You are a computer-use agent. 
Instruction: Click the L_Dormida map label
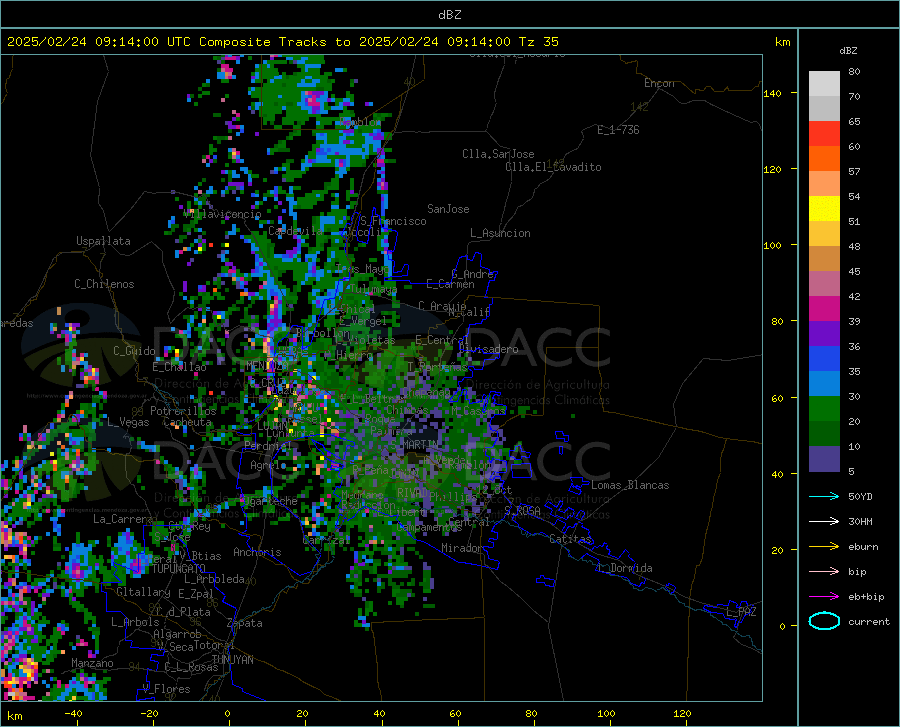[625, 569]
